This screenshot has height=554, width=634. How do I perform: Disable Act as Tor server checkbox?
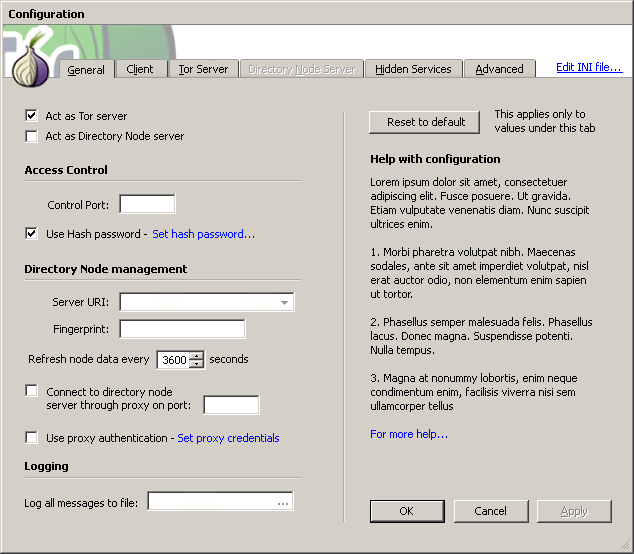pos(32,116)
